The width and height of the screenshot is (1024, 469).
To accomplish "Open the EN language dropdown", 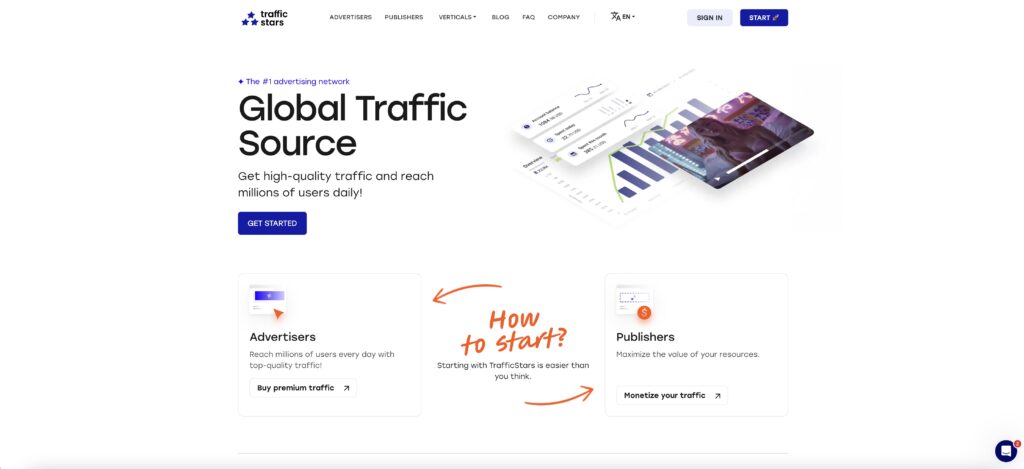I will [628, 17].
